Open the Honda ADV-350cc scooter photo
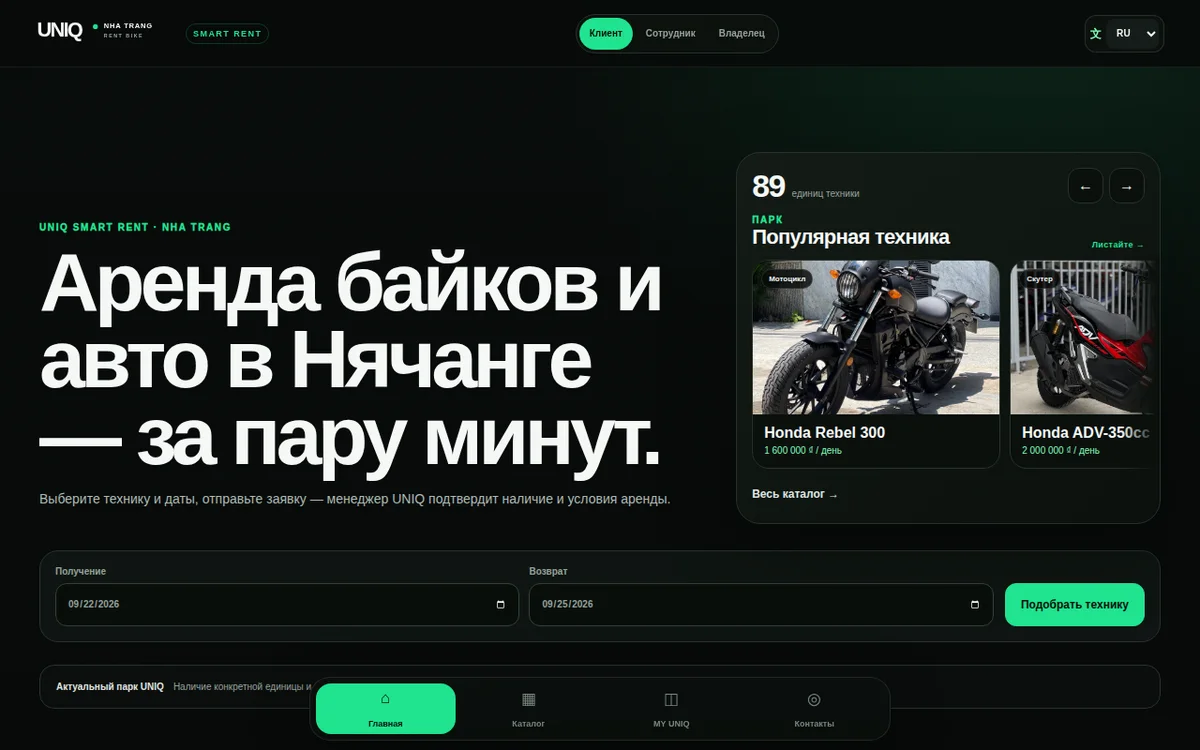This screenshot has height=750, width=1200. (x=1082, y=337)
